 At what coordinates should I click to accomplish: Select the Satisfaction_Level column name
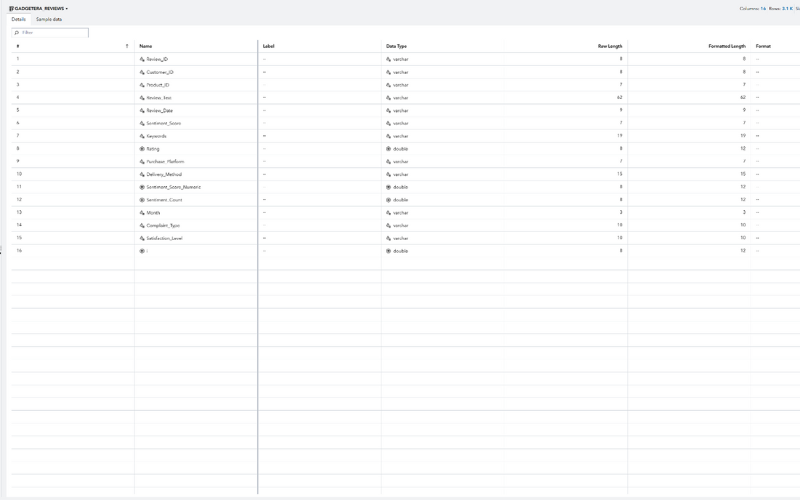click(164, 238)
